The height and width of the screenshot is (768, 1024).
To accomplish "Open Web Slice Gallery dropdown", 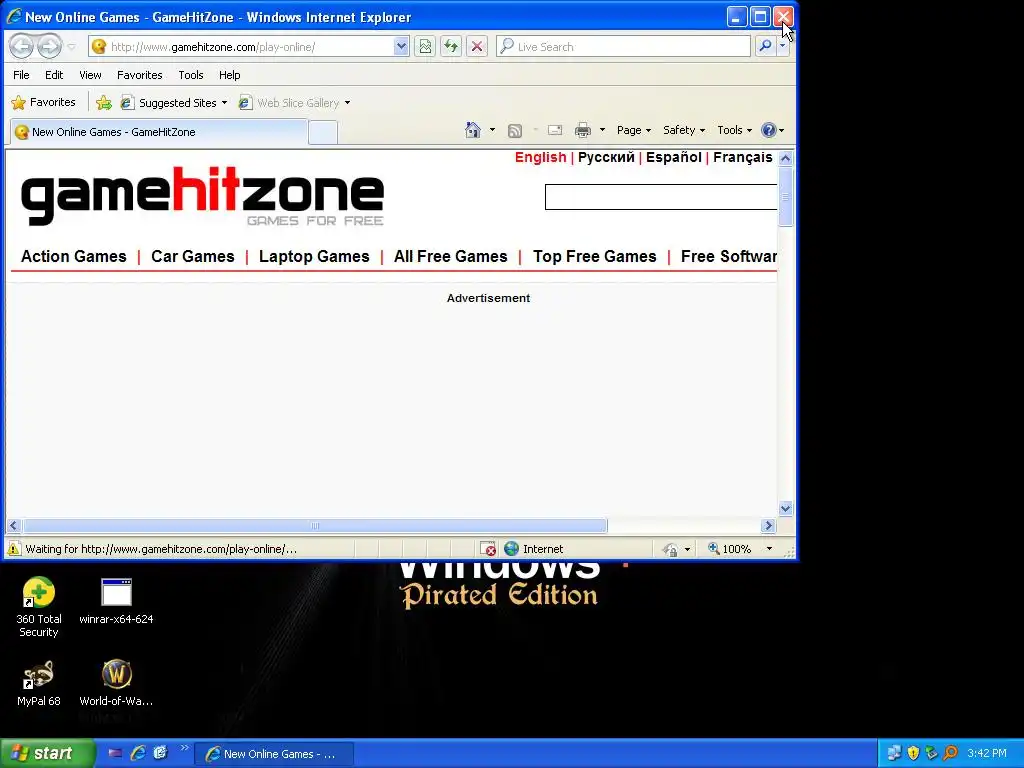I will 294,103.
